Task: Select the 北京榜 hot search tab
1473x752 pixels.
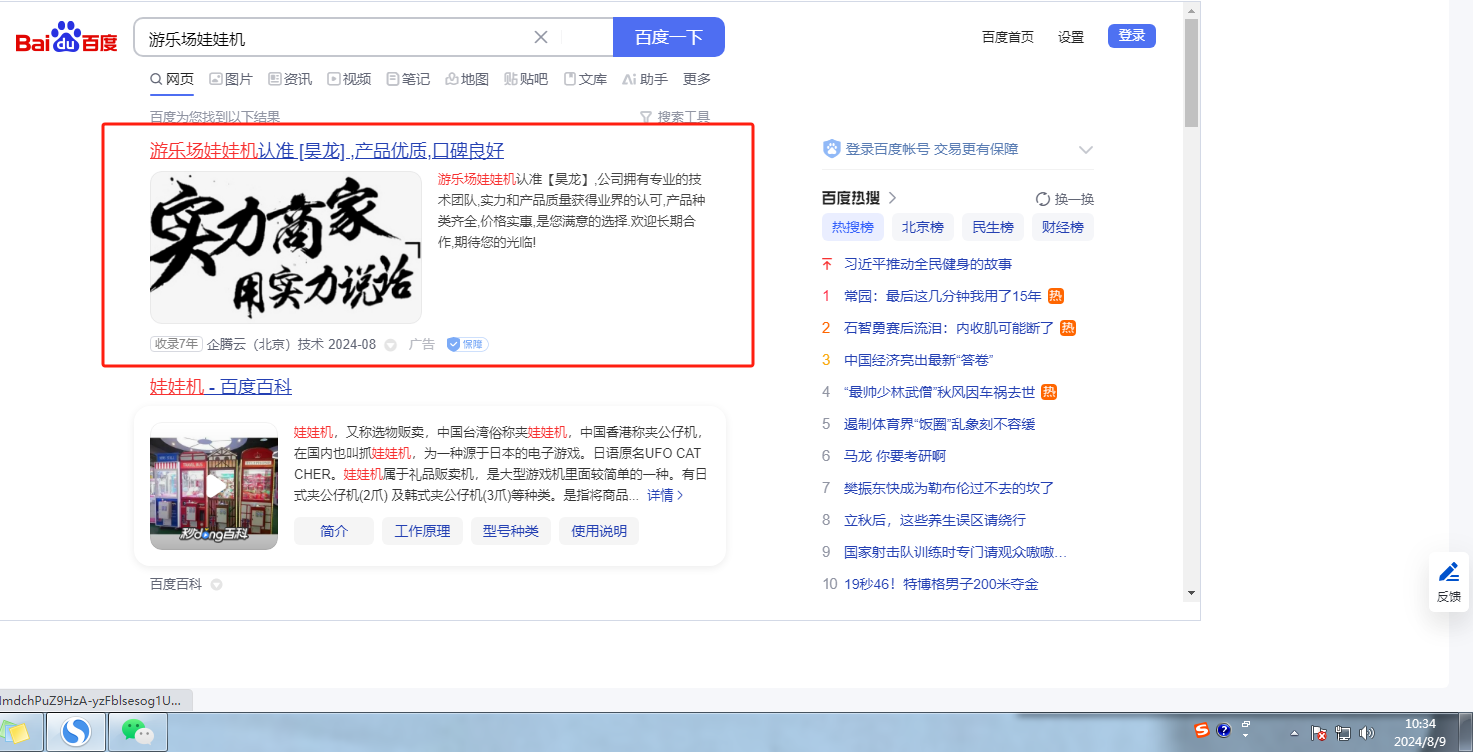Action: (923, 227)
